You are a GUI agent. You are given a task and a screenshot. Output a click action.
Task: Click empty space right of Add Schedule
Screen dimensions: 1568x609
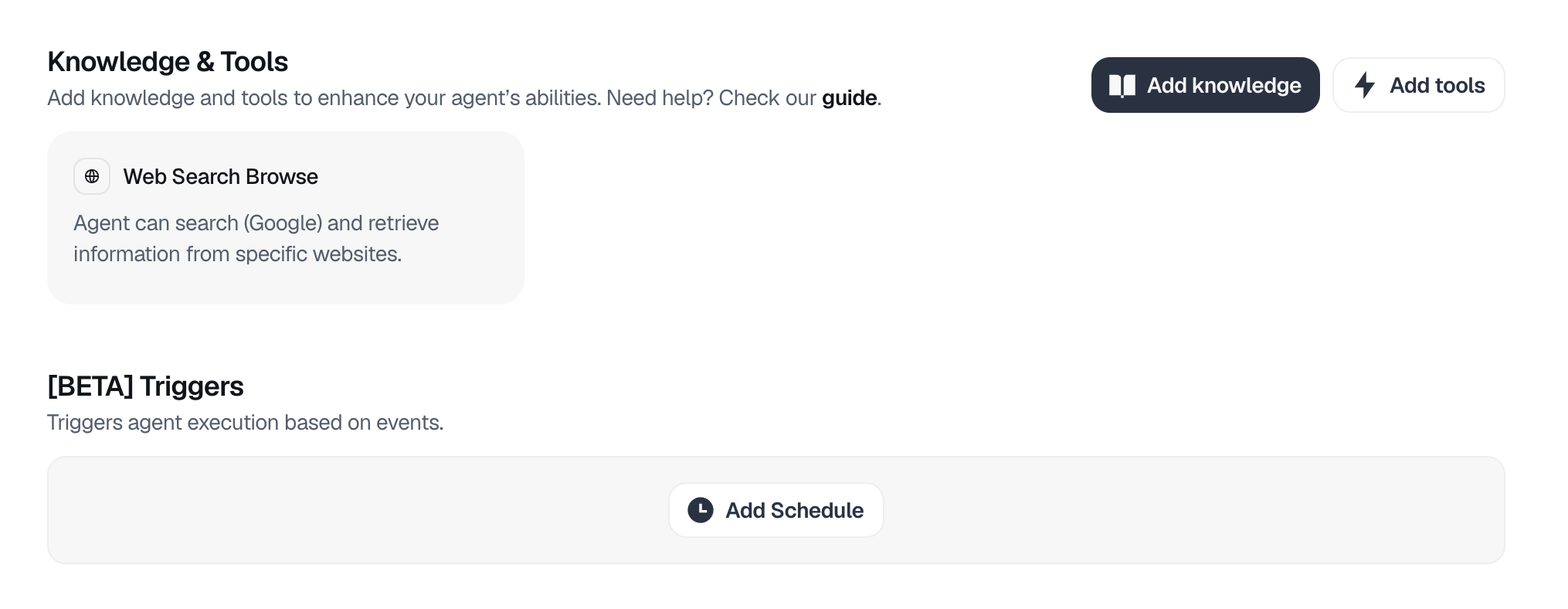click(1193, 510)
